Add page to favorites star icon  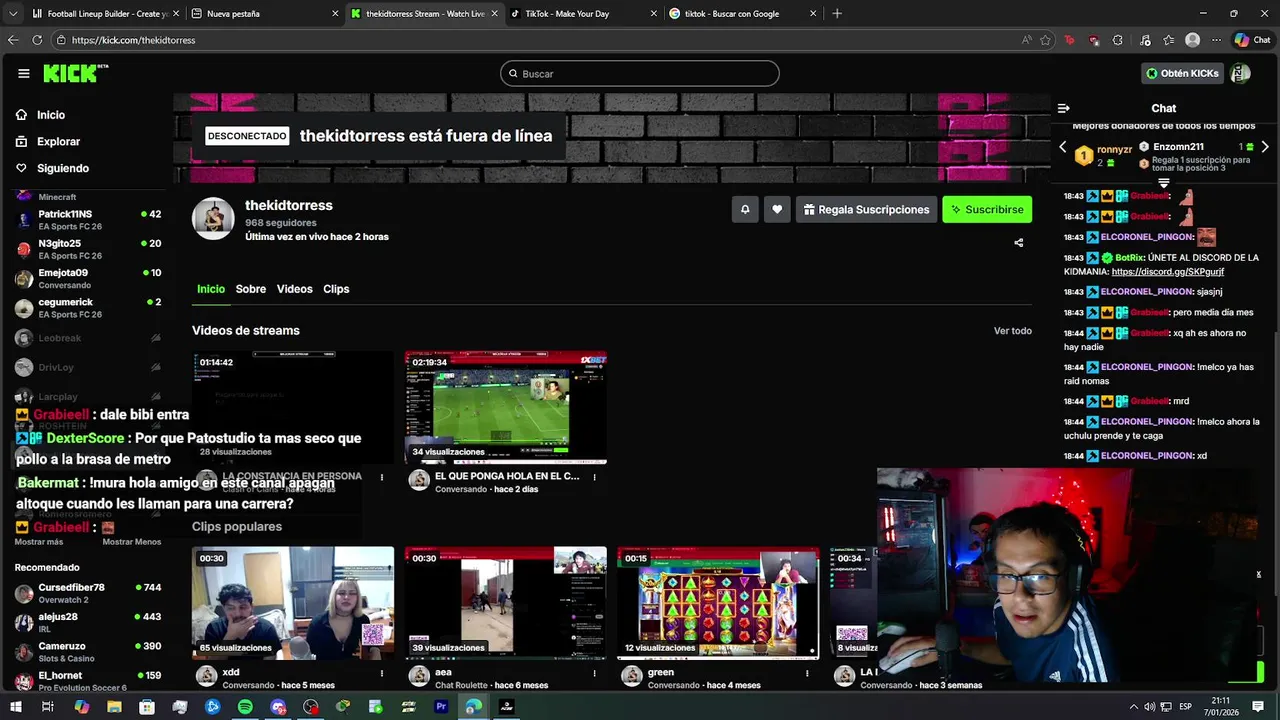click(1046, 40)
